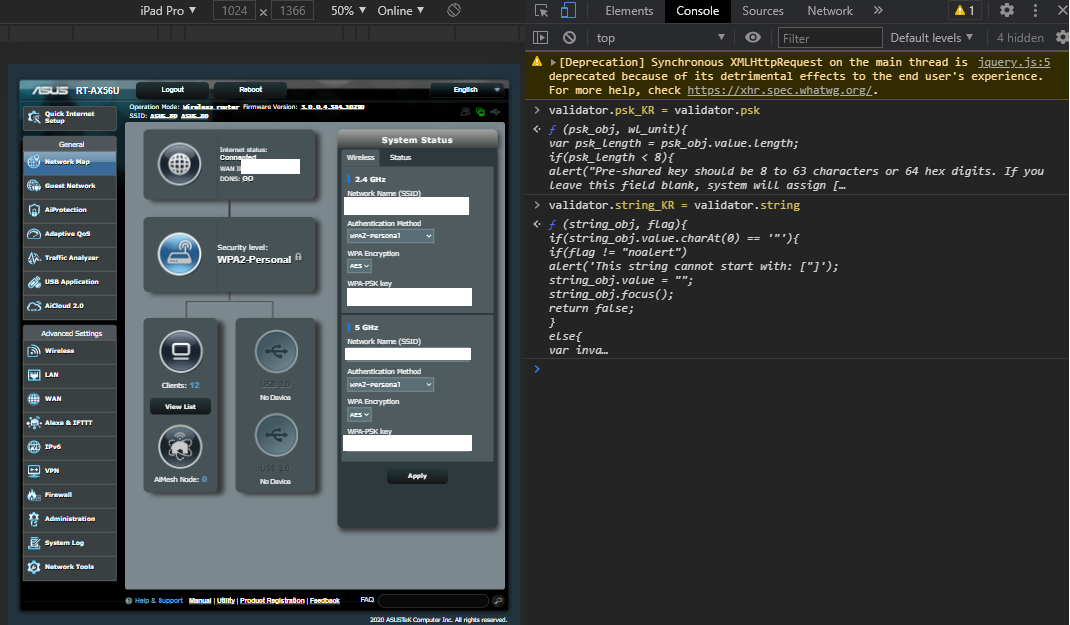Click Apply in System Status
Screen dimensions: 1070x625
(x=417, y=476)
